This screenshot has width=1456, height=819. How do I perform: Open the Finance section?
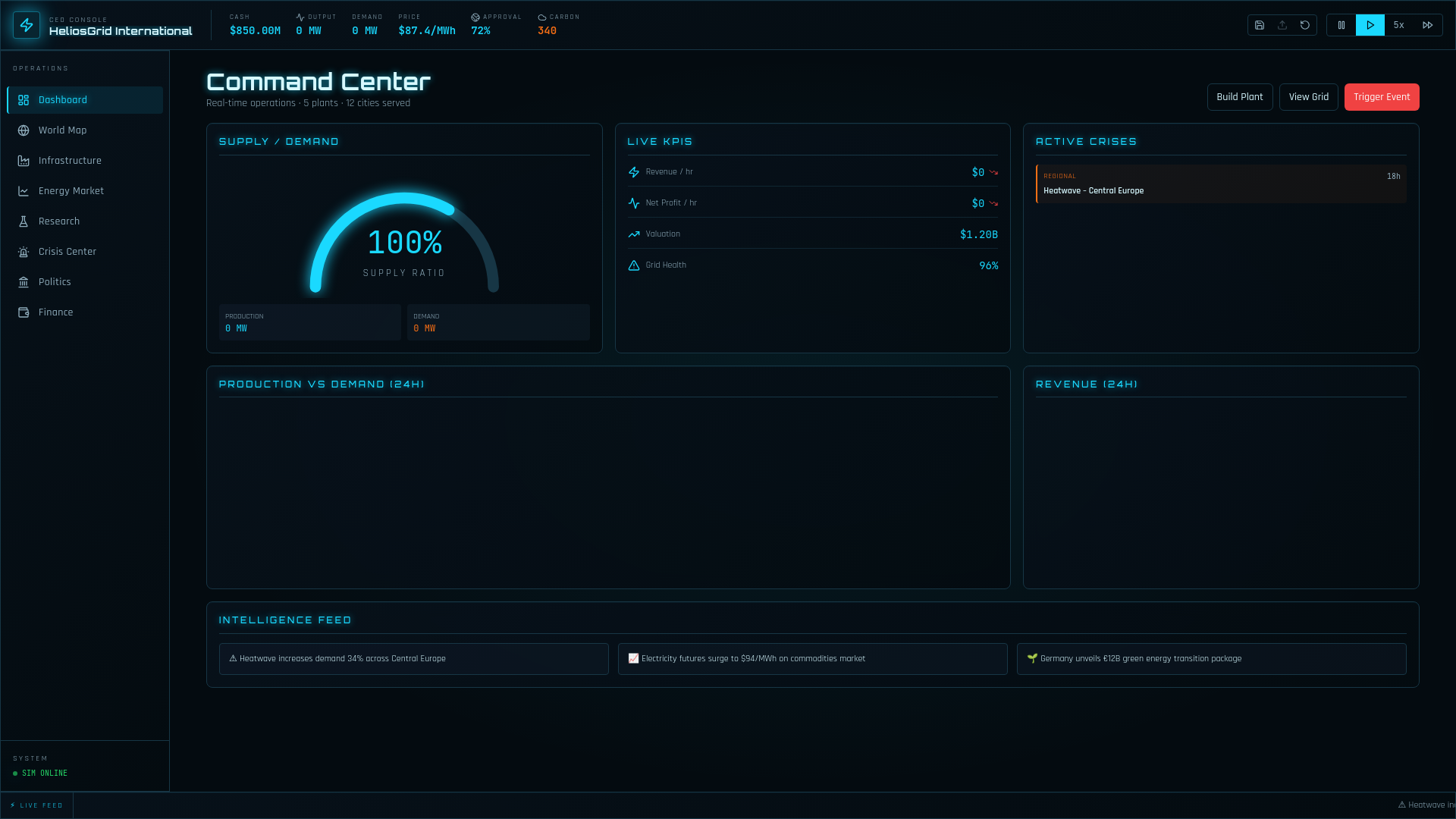85,312
